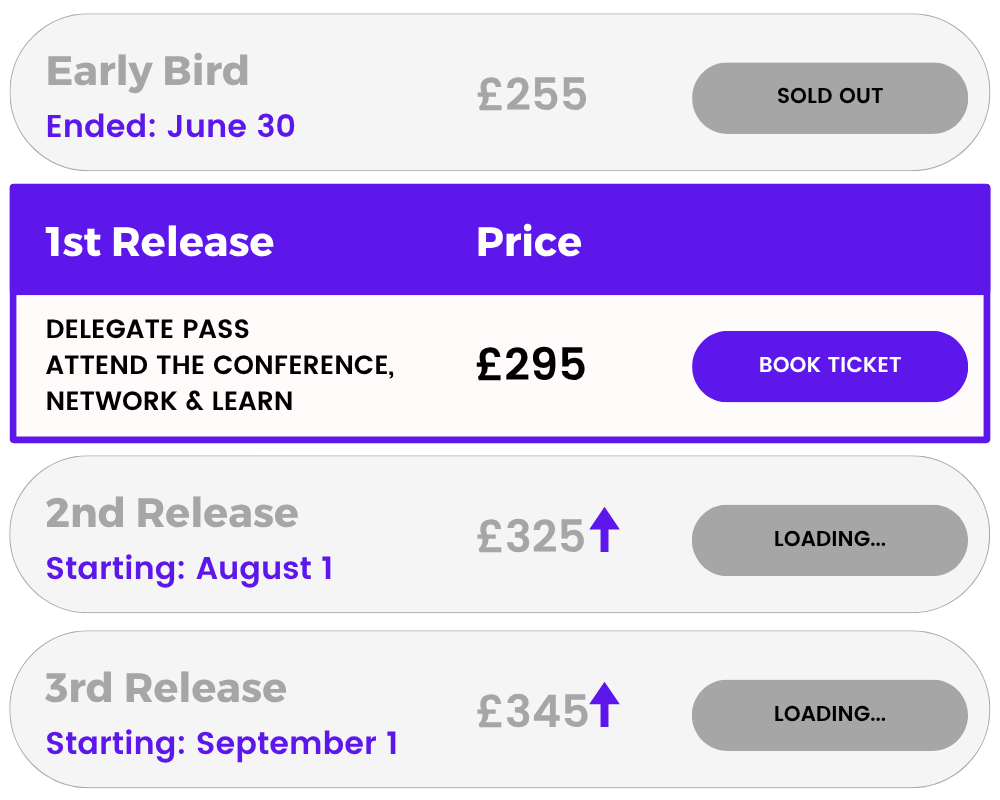Click the 1st Release header
Viewport: 1000px width, 800px height.
[159, 242]
